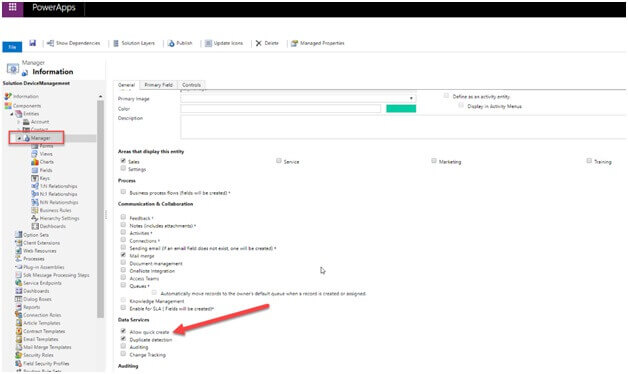Click the Reports icon in tree
The width and height of the screenshot is (628, 374).
pyautogui.click(x=18, y=307)
